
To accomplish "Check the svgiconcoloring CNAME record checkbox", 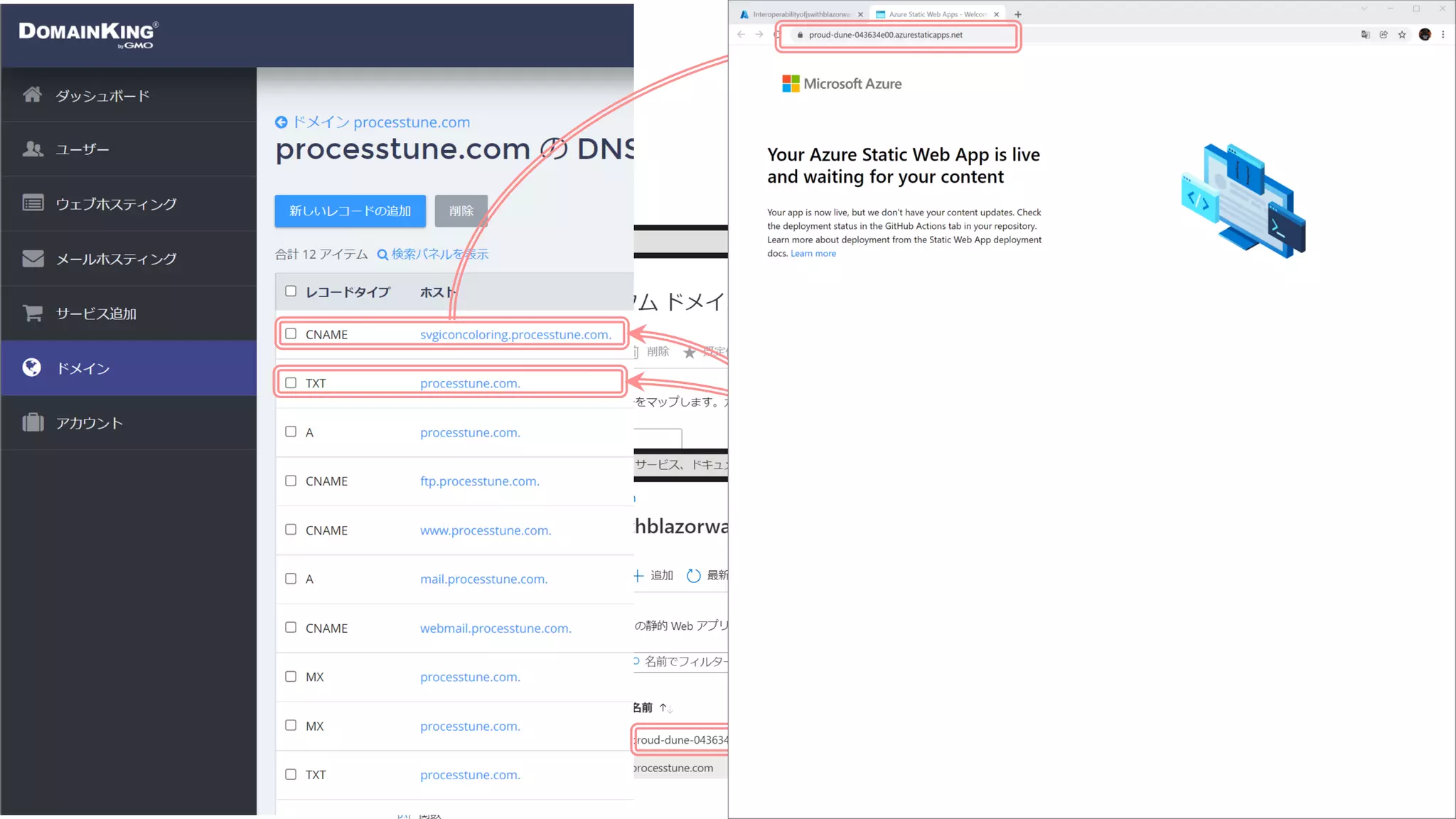I will (x=291, y=333).
